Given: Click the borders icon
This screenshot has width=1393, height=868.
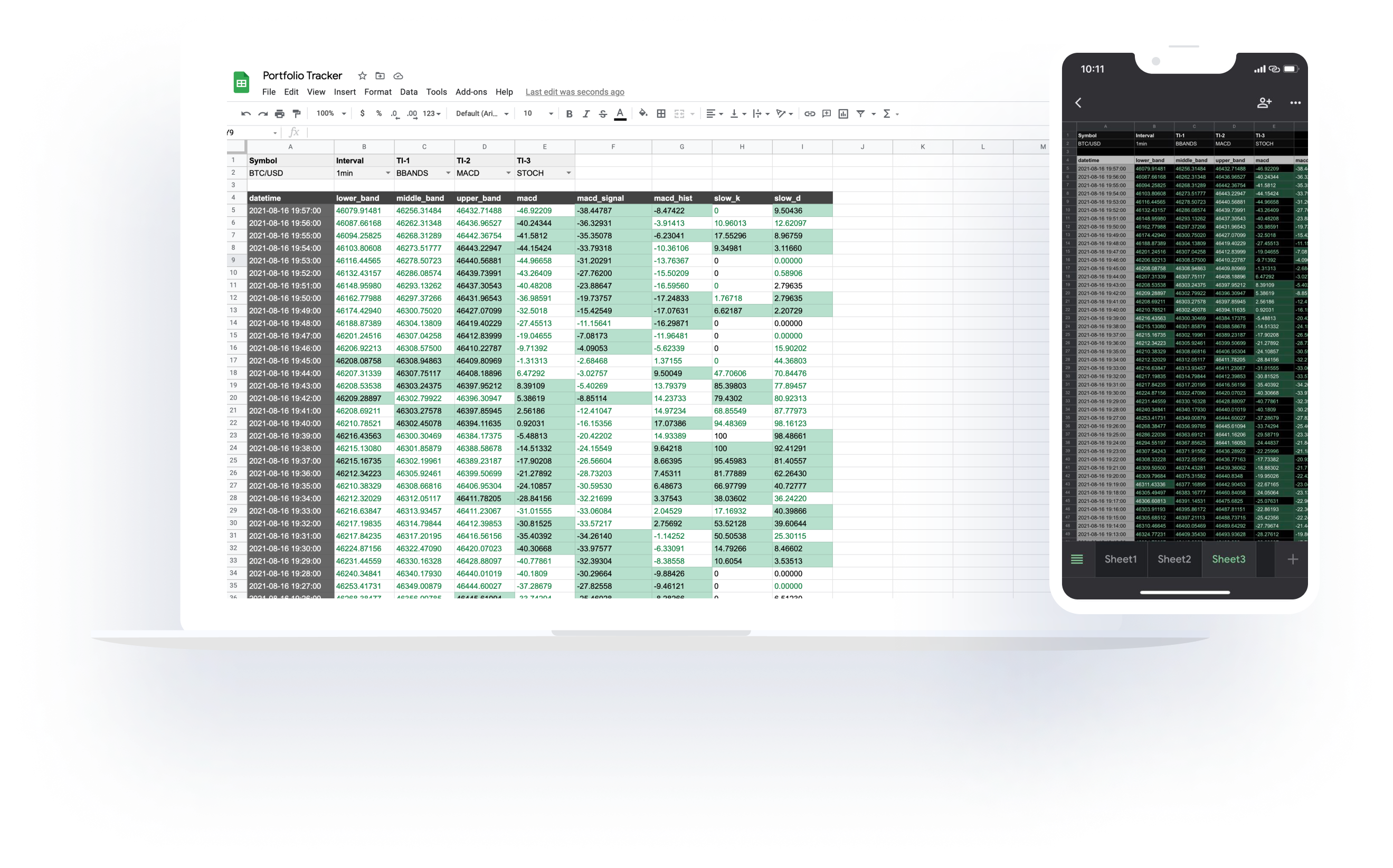Looking at the screenshot, I should pyautogui.click(x=661, y=113).
